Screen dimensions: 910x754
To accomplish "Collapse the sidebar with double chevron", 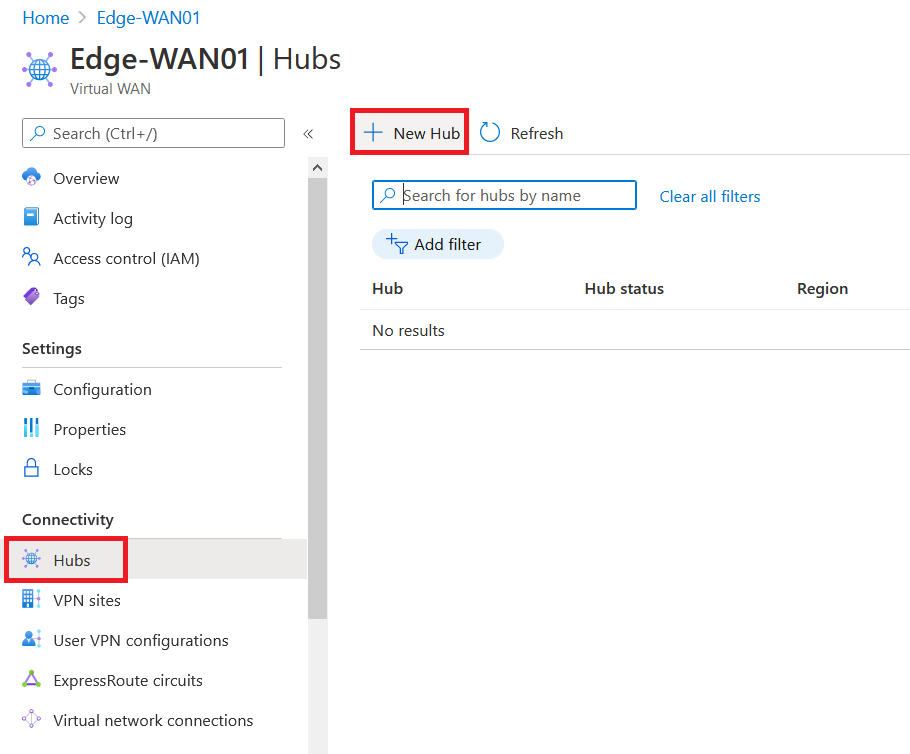I will (x=308, y=134).
